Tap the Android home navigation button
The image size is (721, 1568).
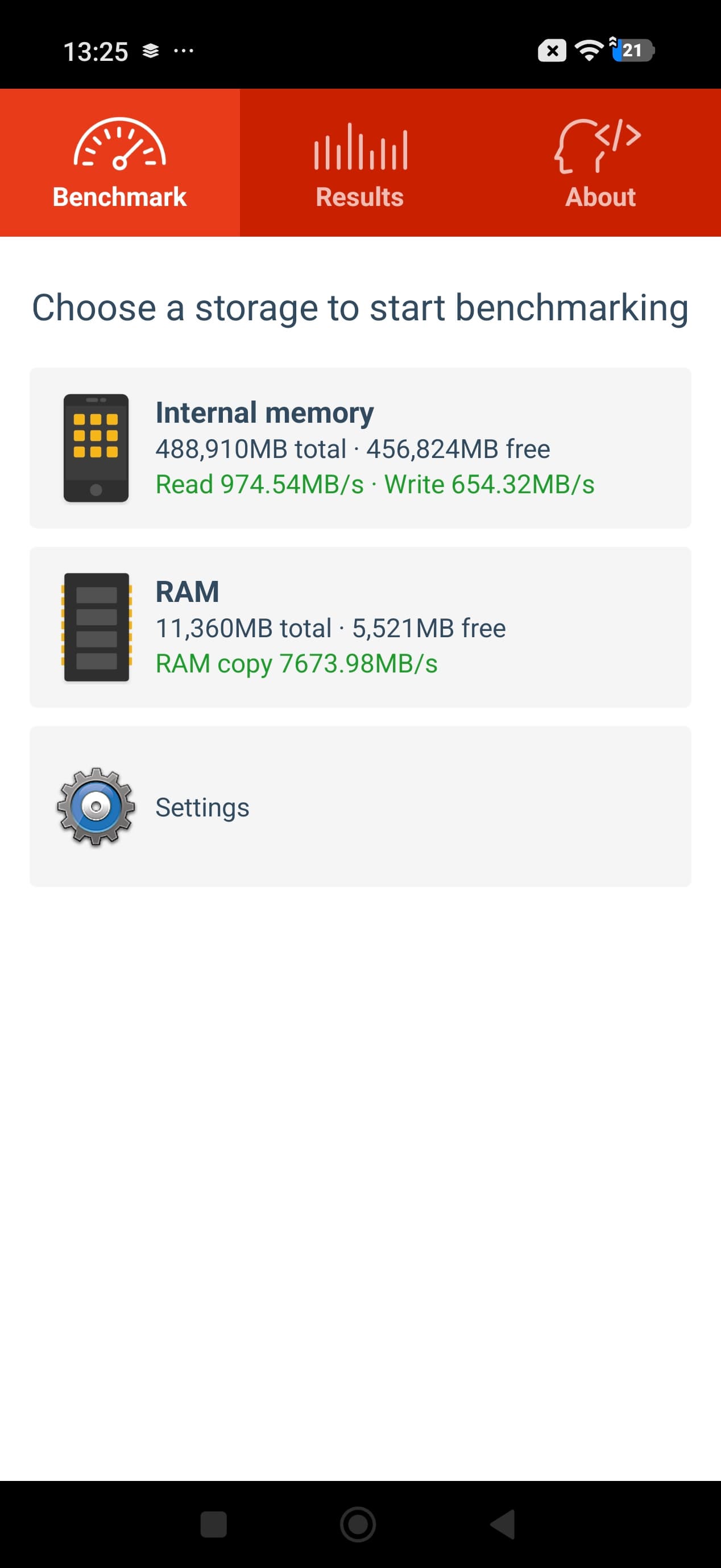click(358, 1525)
